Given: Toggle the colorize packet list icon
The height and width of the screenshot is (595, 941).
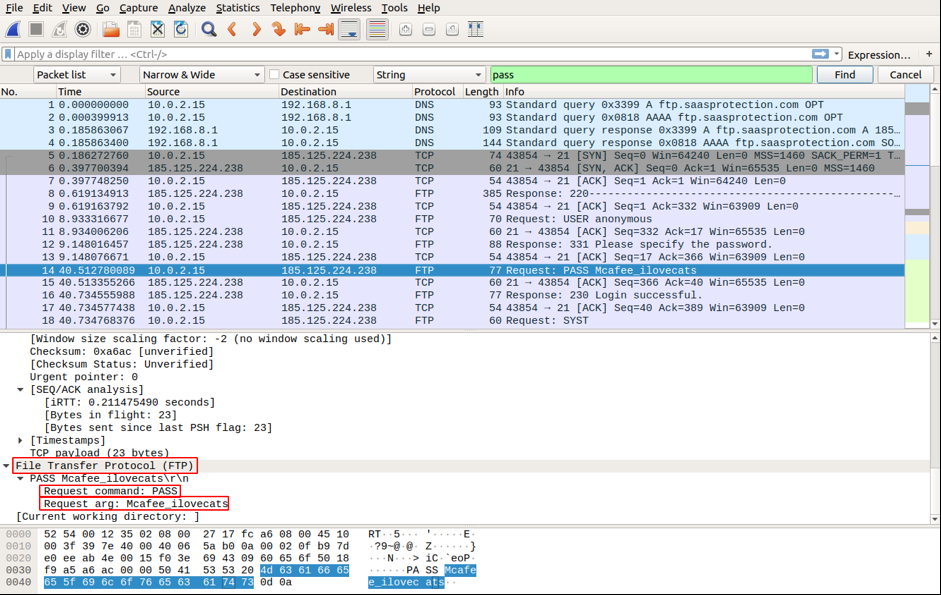Looking at the screenshot, I should tap(376, 30).
